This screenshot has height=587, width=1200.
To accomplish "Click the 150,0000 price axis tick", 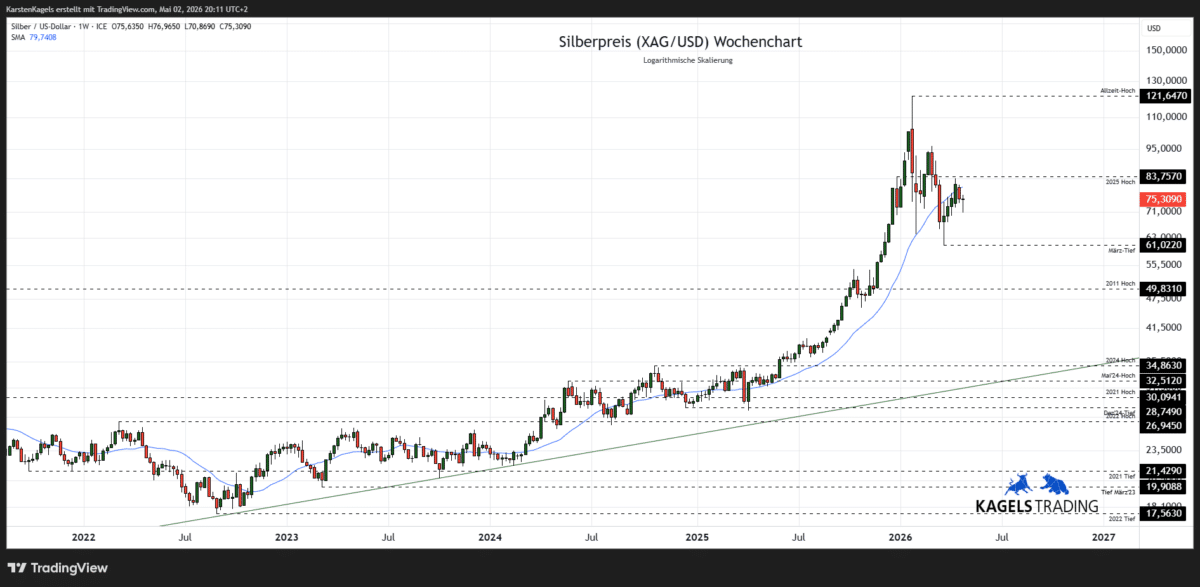I will tap(1167, 49).
